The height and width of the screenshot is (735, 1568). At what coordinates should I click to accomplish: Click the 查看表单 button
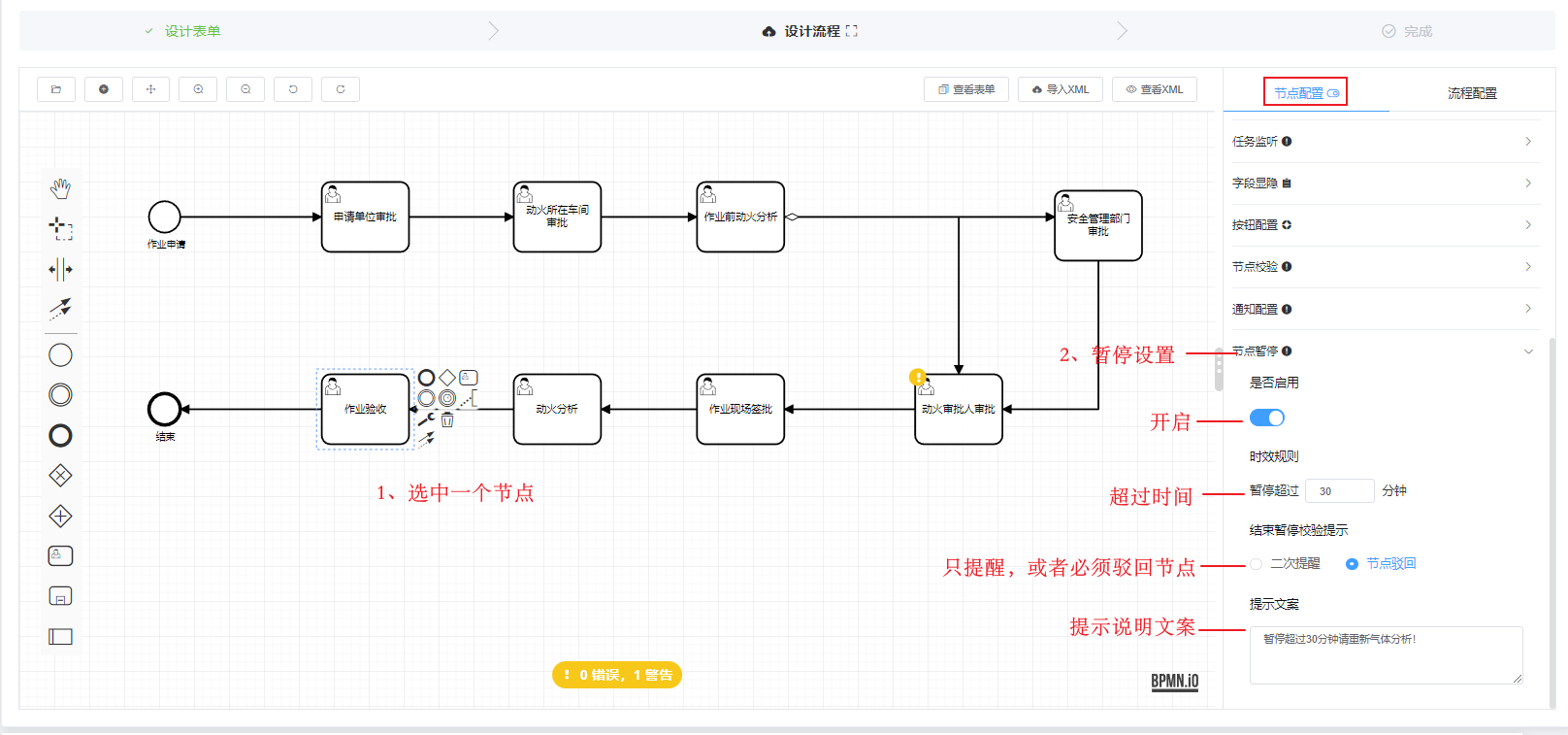966,89
